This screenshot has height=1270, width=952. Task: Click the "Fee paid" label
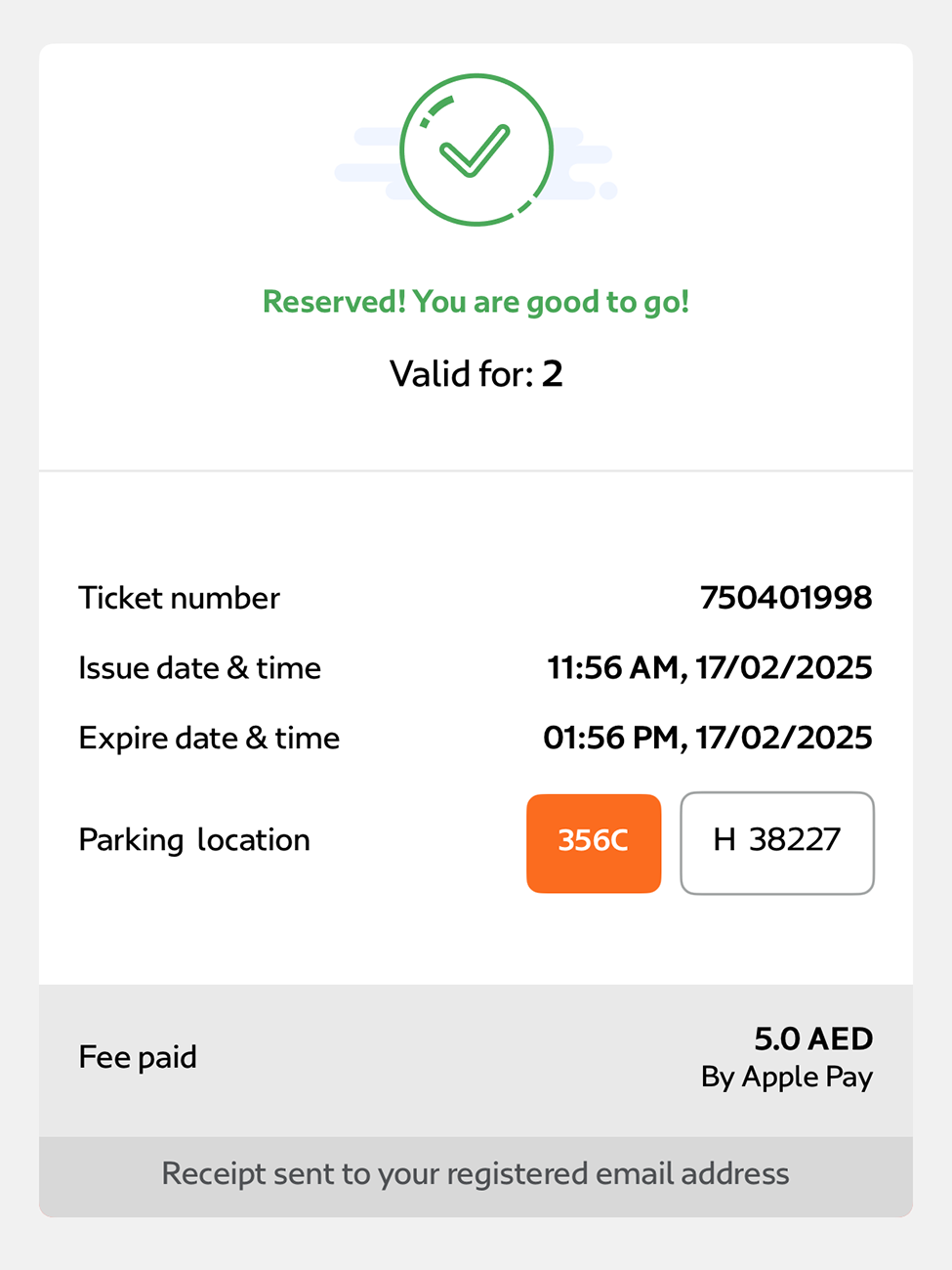[138, 1057]
